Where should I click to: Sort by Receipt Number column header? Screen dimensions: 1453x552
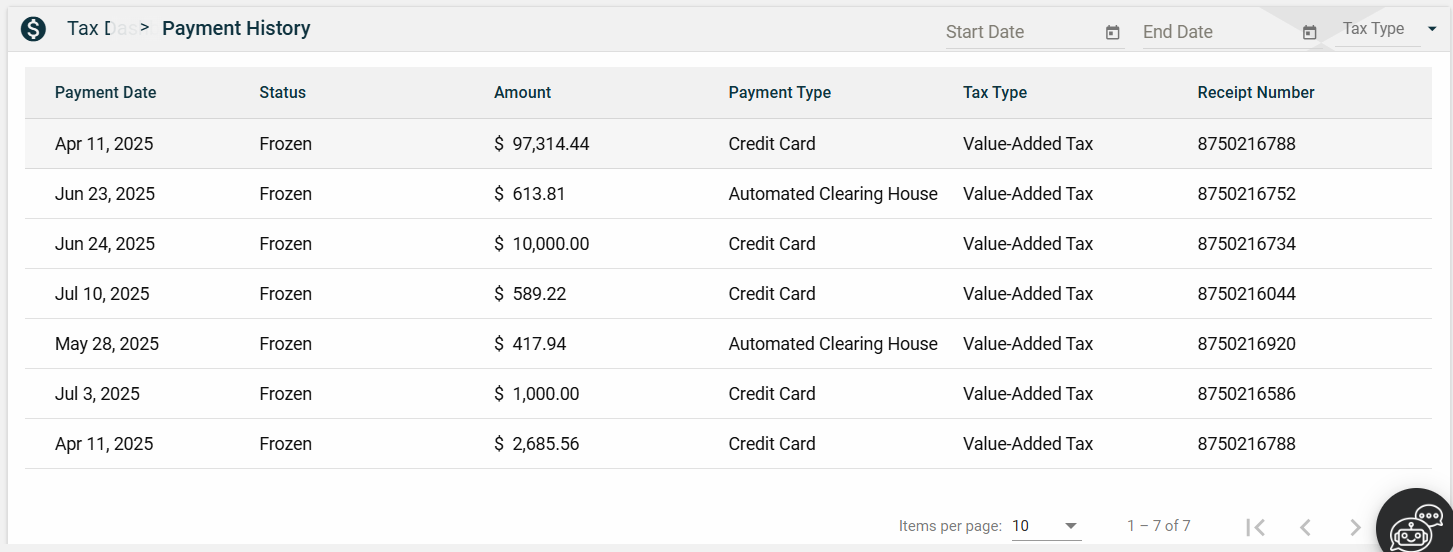click(1255, 92)
